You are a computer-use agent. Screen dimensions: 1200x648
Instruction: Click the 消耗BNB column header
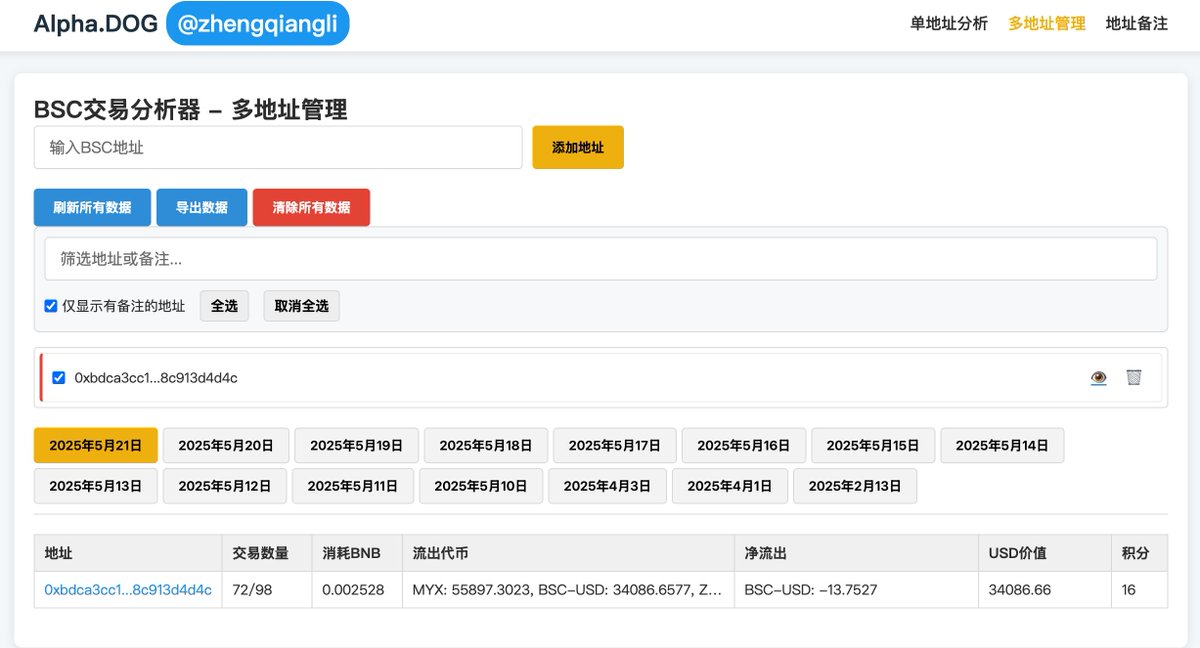(357, 553)
